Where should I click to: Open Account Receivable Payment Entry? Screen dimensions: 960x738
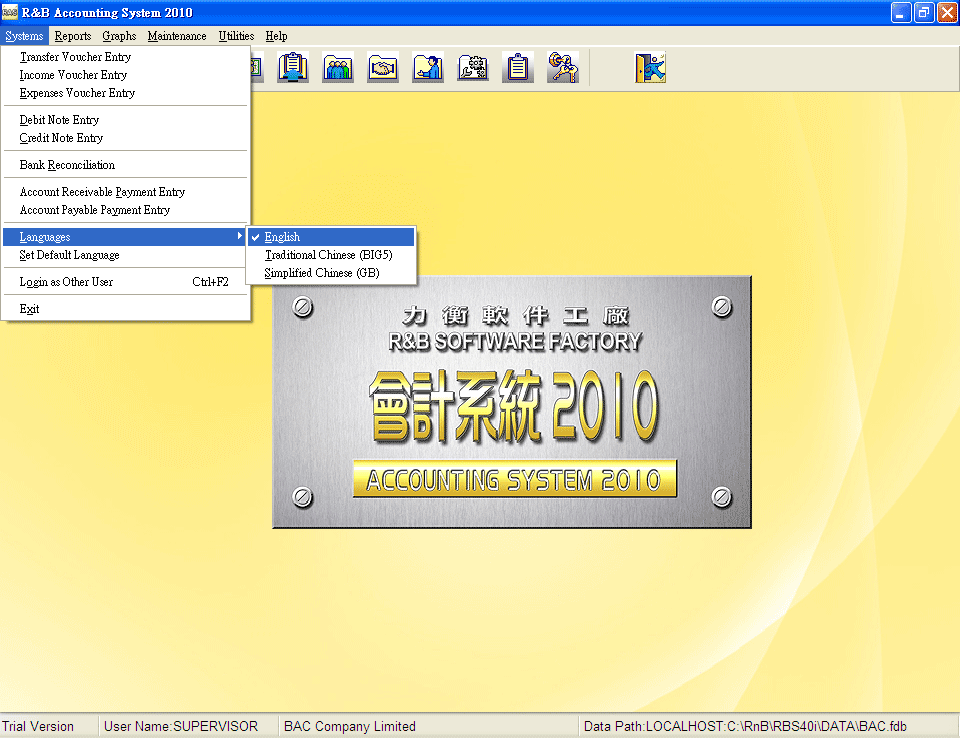(x=126, y=192)
